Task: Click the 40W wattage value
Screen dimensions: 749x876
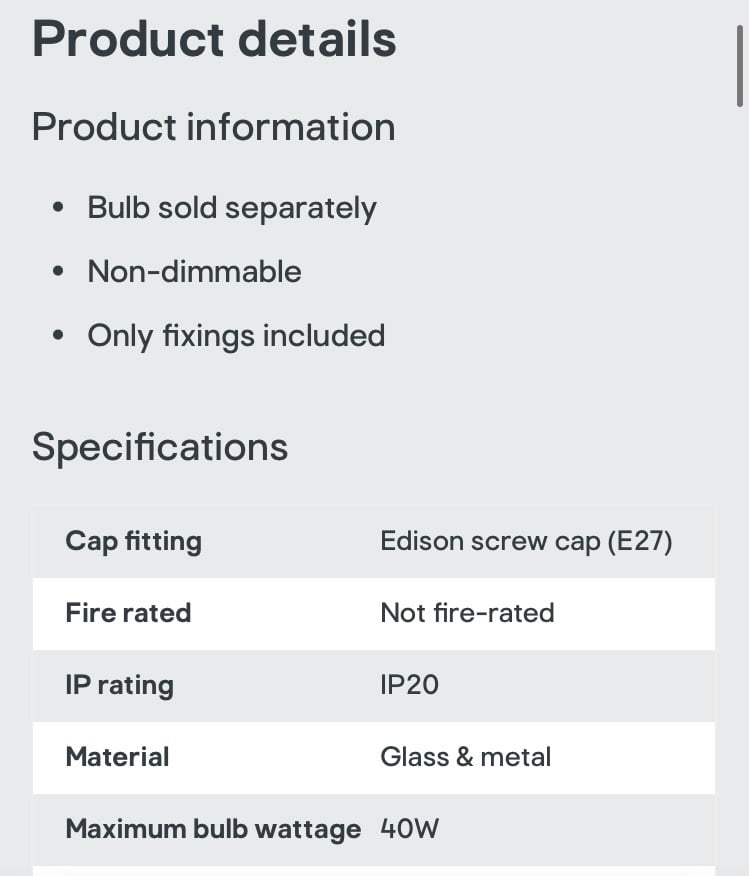Action: (409, 829)
